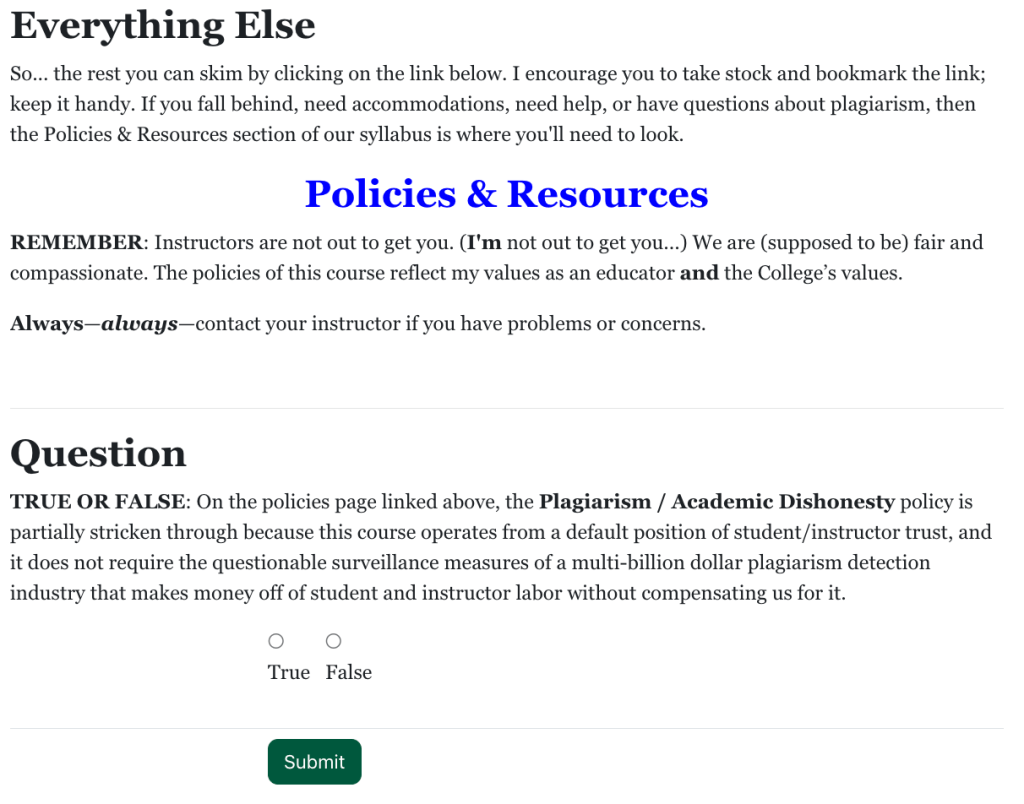Click the "True" answer label text
Image resolution: width=1024 pixels, height=804 pixels.
(289, 673)
